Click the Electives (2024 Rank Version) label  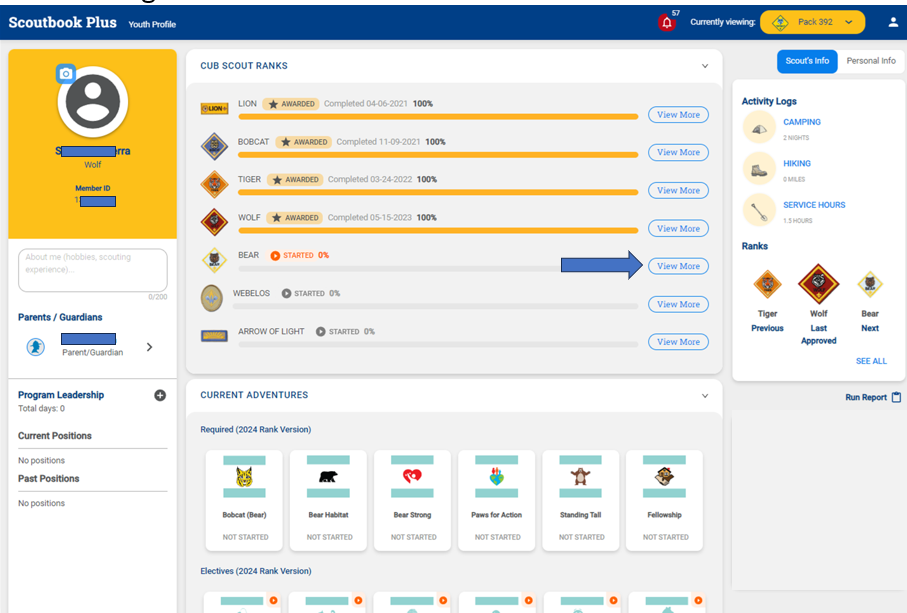pos(256,571)
